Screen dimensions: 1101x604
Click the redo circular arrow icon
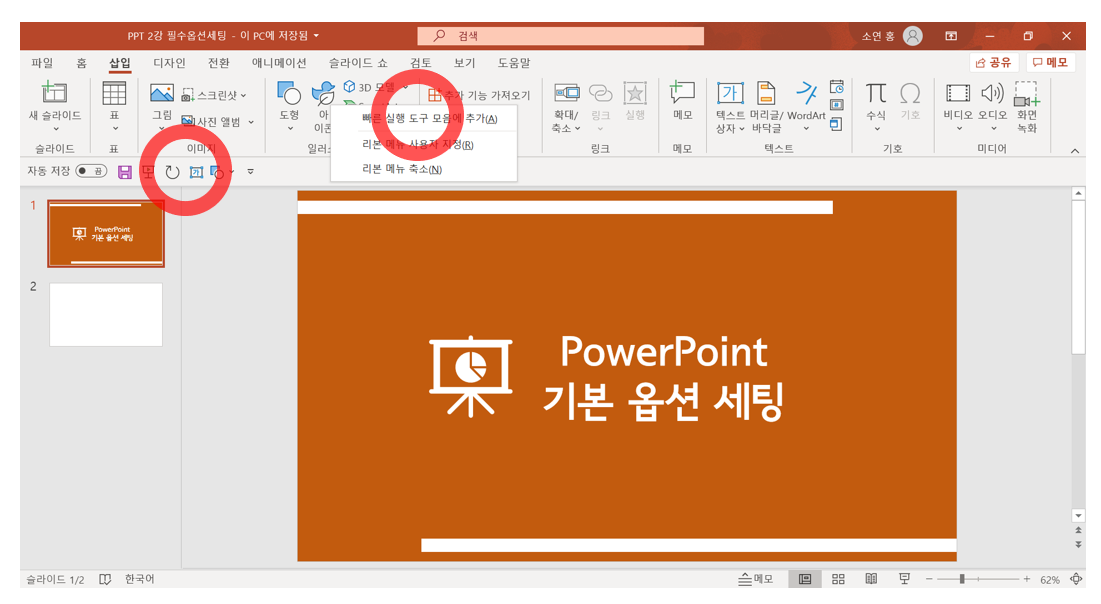click(172, 172)
